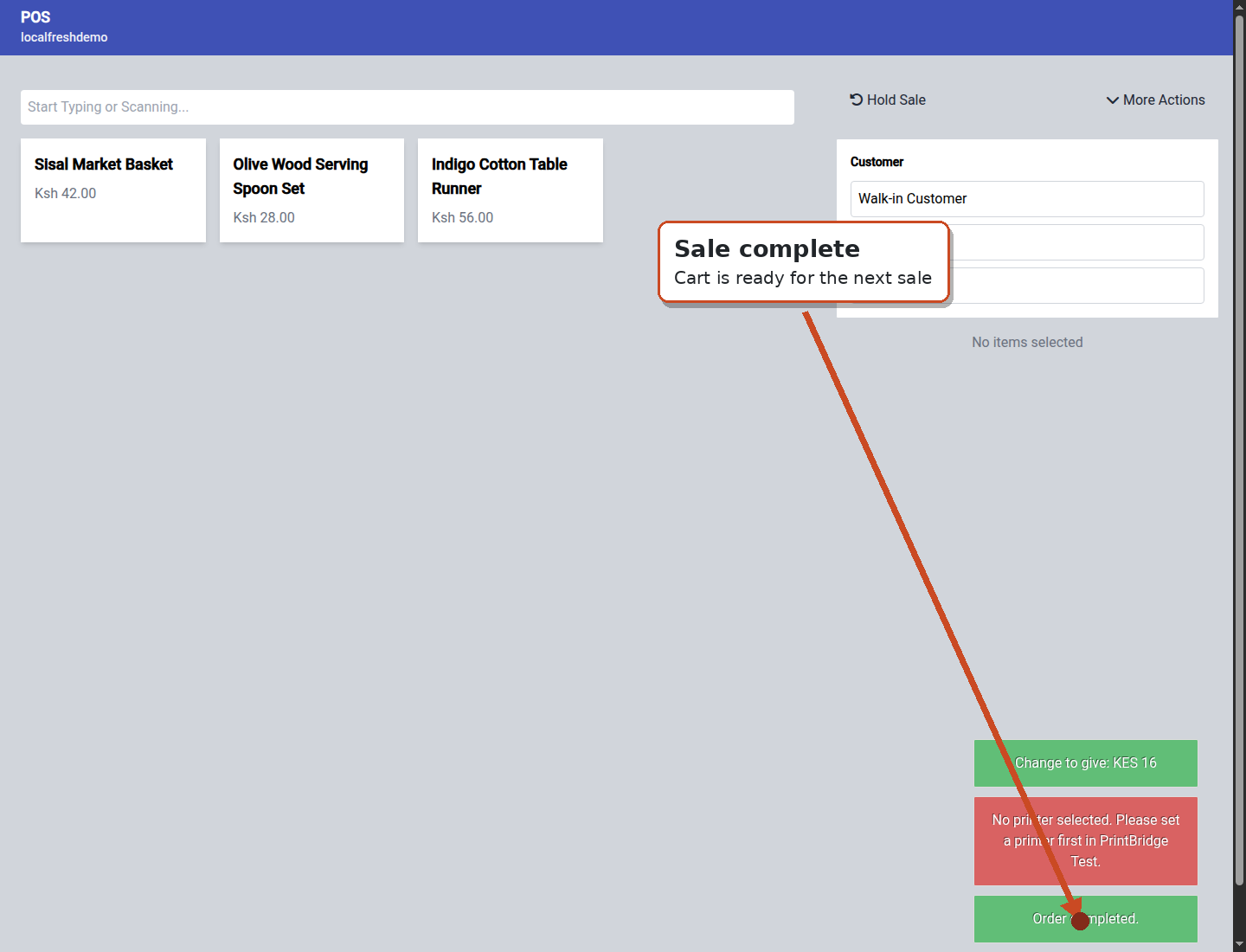The width and height of the screenshot is (1246, 952).
Task: Dismiss the No printer selected error alert
Action: click(x=1086, y=841)
